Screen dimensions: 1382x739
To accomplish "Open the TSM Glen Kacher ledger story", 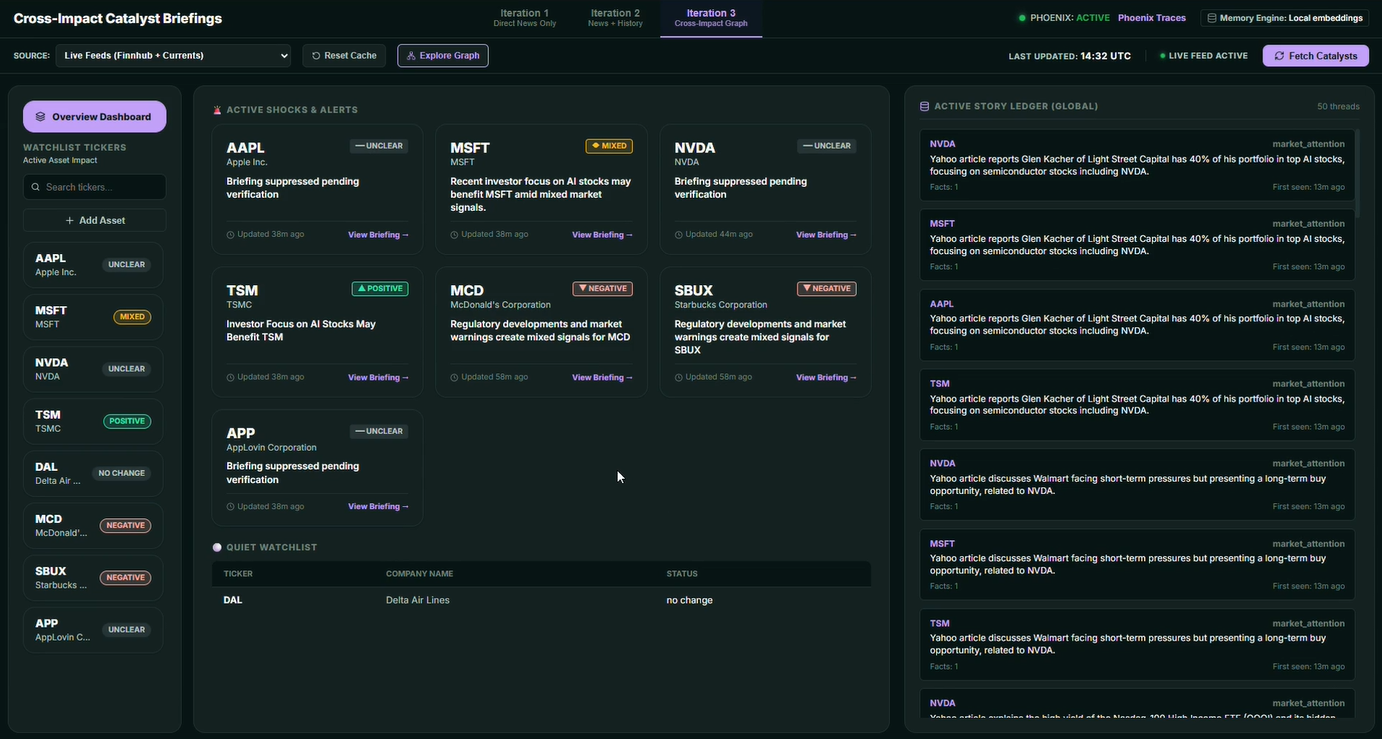I will [x=1137, y=405].
